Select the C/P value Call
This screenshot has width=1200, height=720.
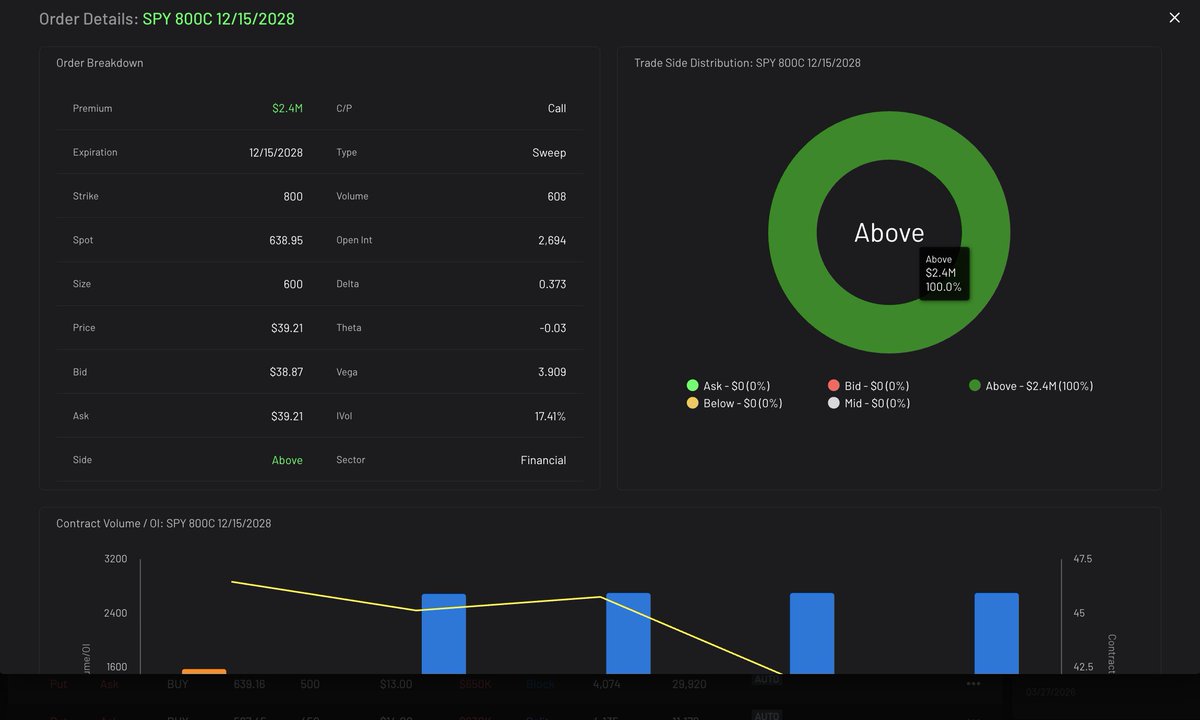click(557, 108)
